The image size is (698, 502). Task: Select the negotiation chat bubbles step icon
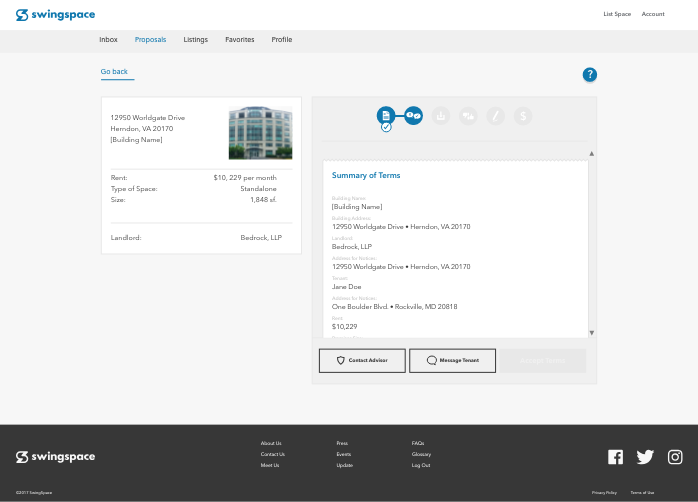coord(414,116)
